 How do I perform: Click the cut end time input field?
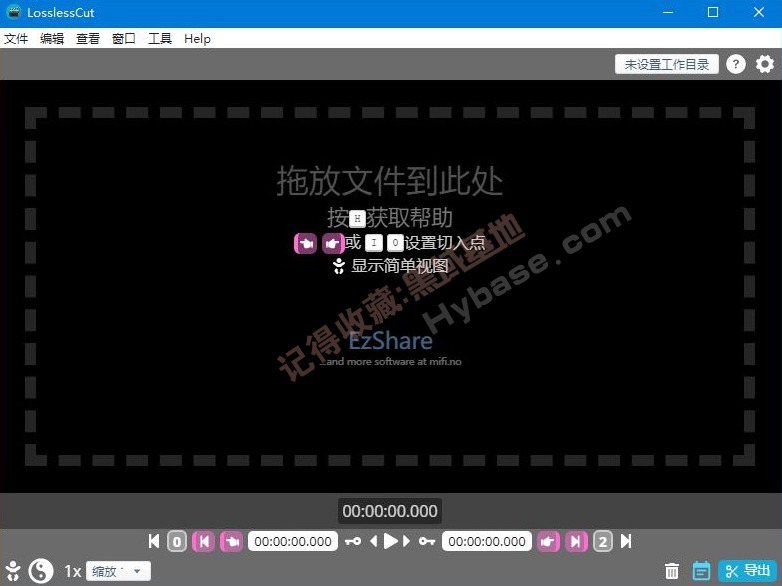click(487, 542)
